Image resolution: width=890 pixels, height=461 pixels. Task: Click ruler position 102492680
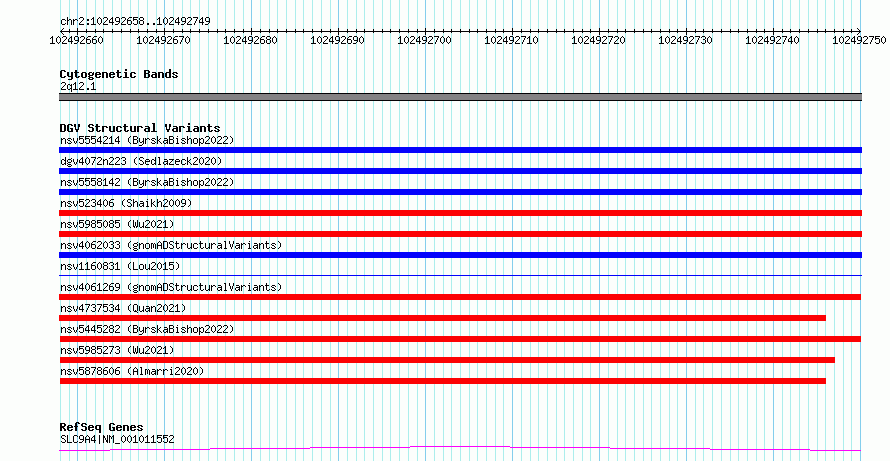pyautogui.click(x=250, y=40)
